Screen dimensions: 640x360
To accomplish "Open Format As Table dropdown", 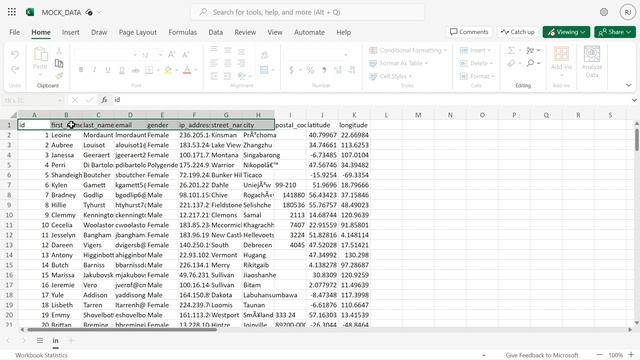I will (x=398, y=63).
